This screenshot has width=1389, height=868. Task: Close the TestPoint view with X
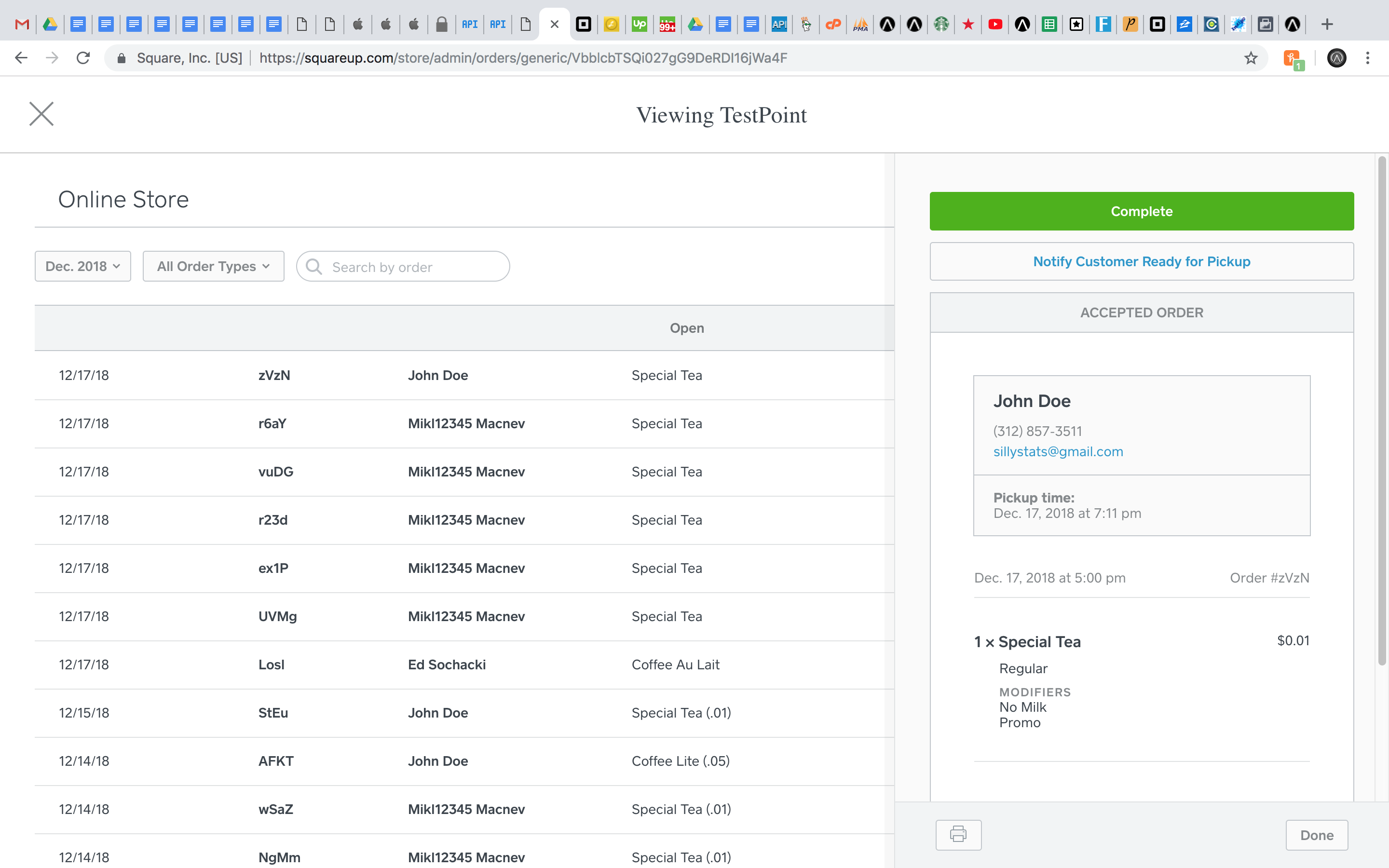tap(41, 114)
